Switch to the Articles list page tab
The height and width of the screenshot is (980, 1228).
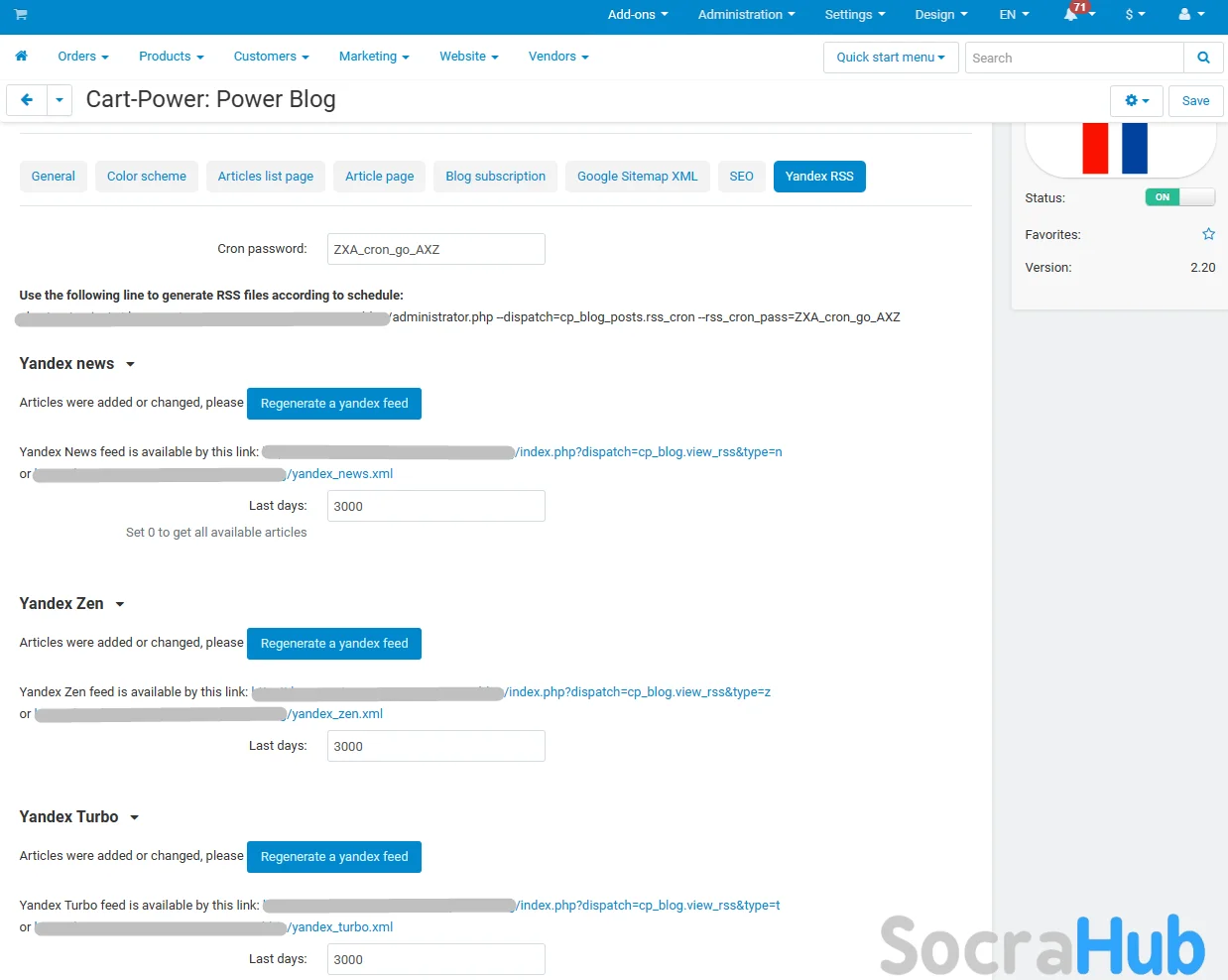pos(266,177)
